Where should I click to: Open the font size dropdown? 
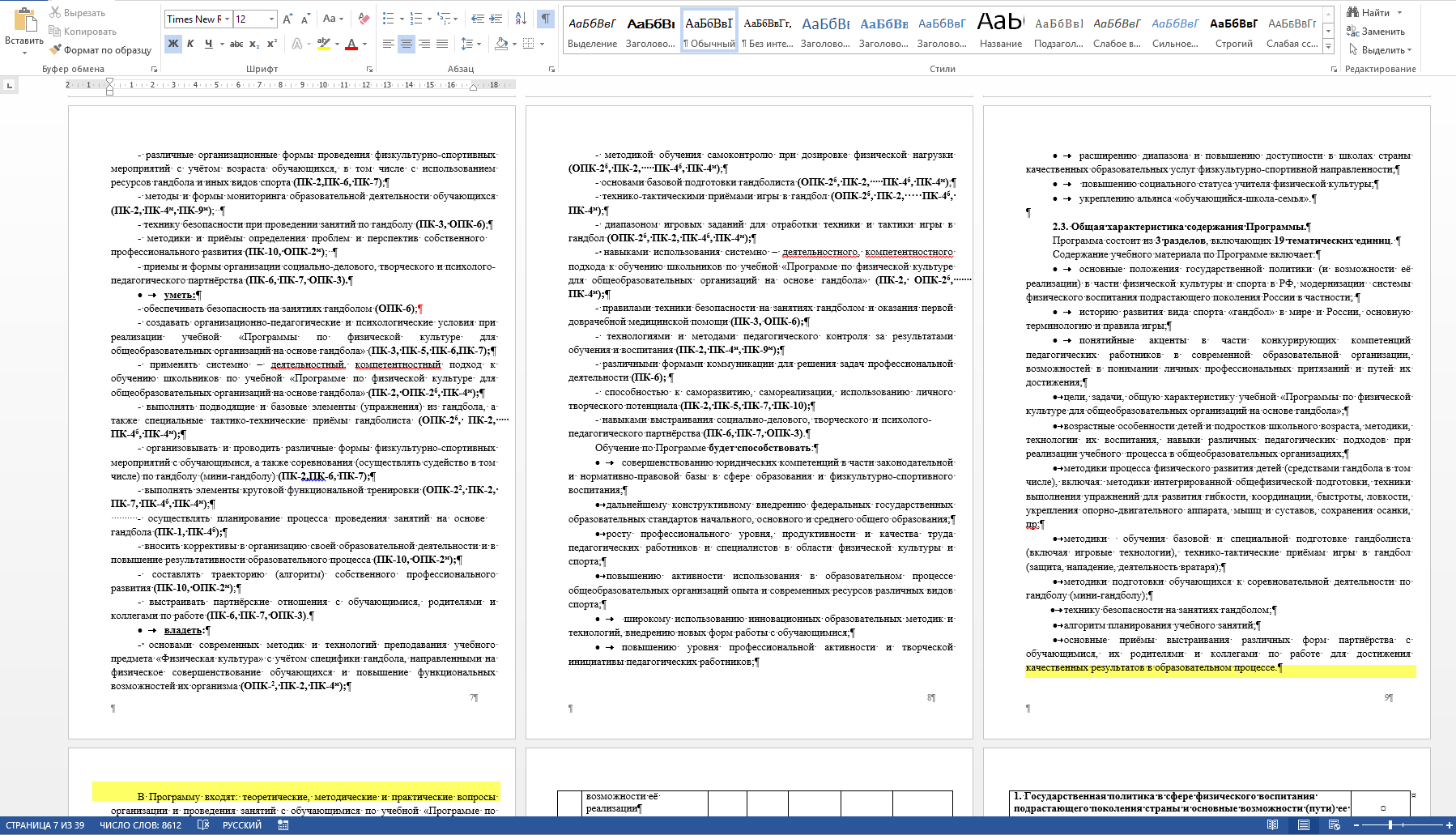click(x=271, y=19)
